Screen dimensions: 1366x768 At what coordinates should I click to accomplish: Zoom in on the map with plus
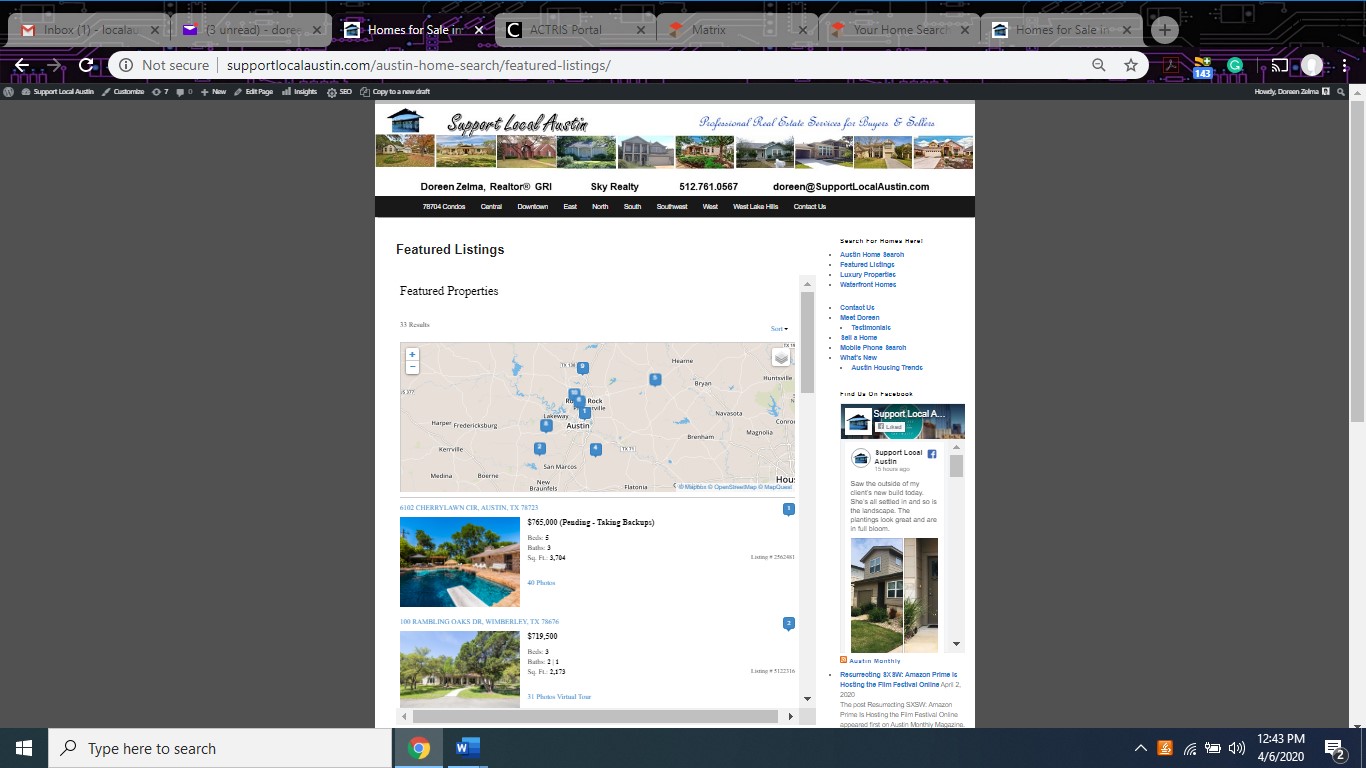tap(412, 354)
